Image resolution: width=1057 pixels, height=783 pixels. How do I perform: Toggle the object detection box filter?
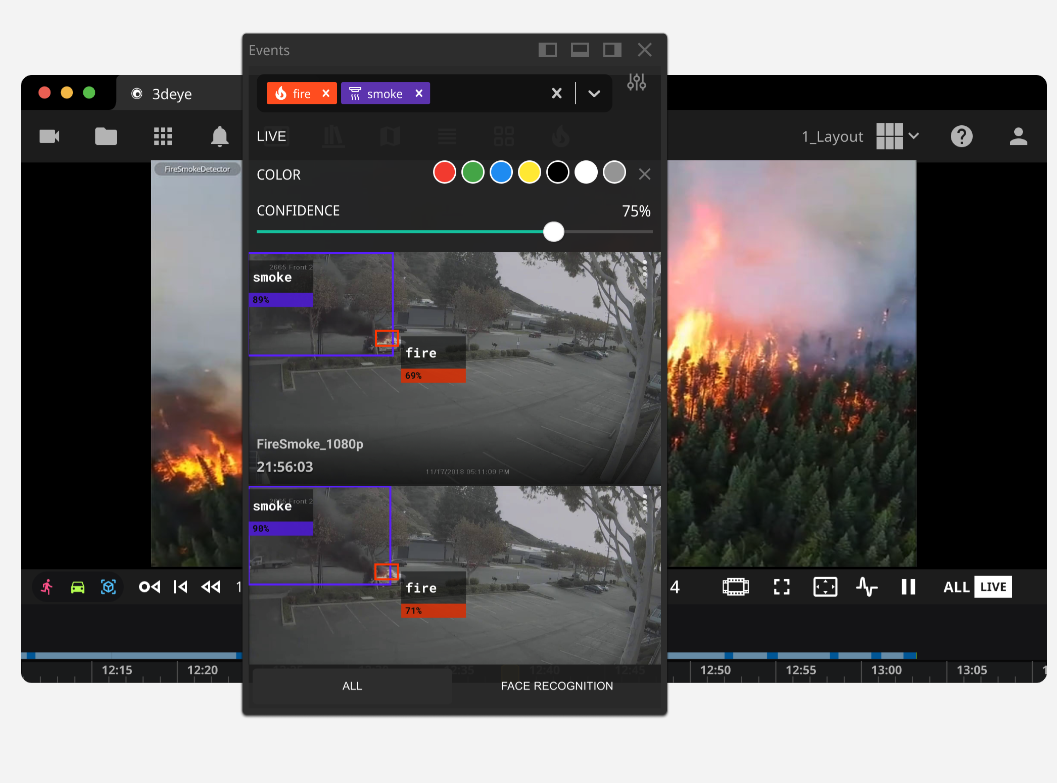tap(109, 587)
